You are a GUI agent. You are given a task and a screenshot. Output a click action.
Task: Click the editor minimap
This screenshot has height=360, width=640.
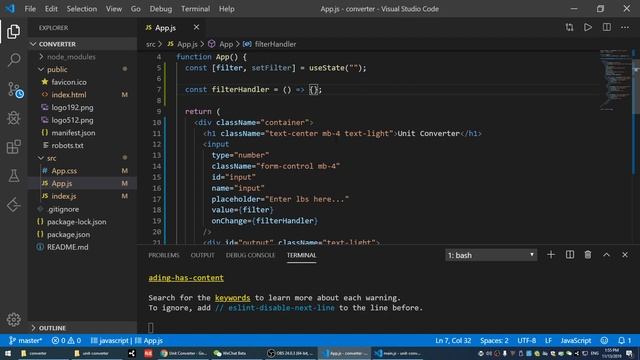point(615,80)
